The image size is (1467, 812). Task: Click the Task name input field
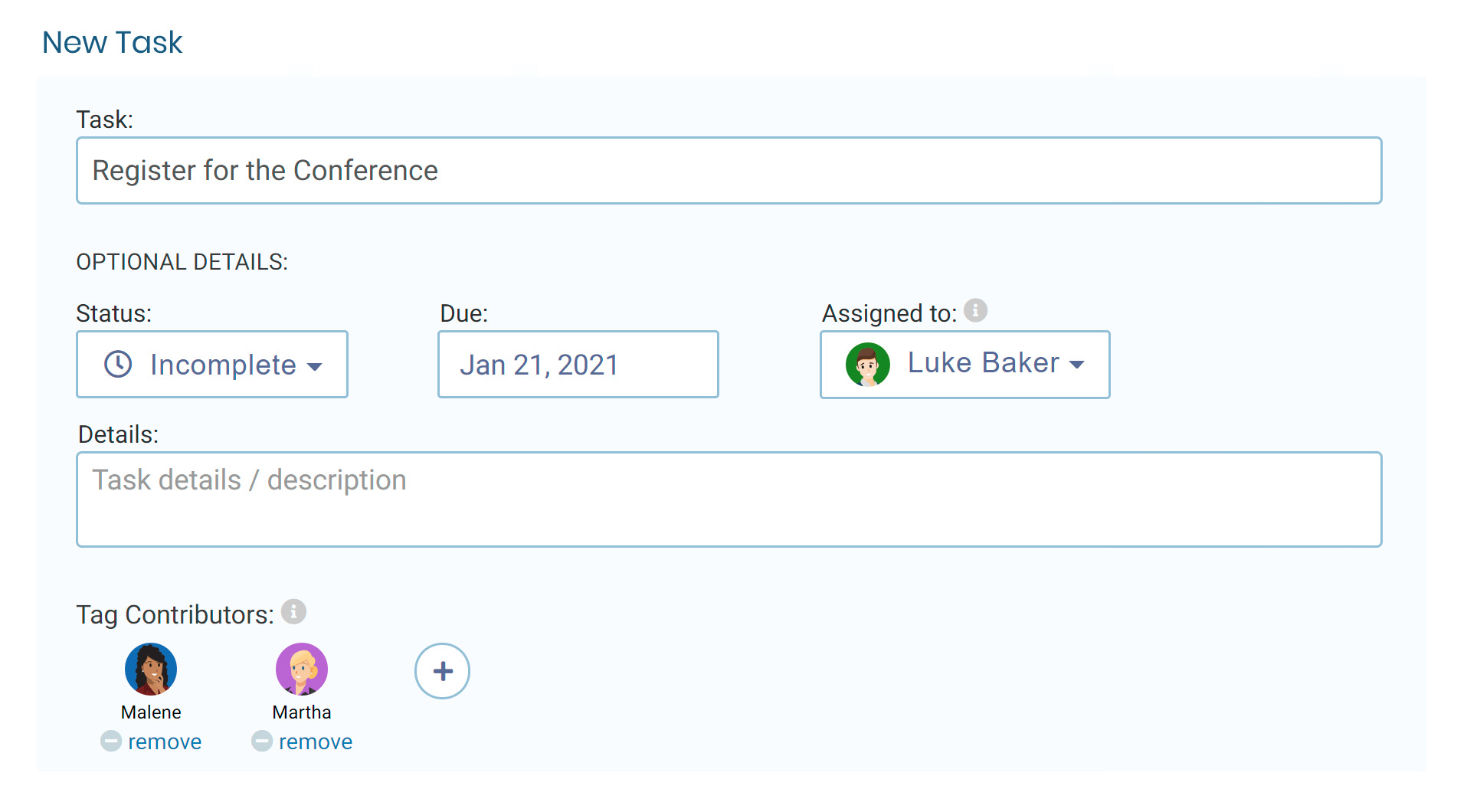click(729, 170)
